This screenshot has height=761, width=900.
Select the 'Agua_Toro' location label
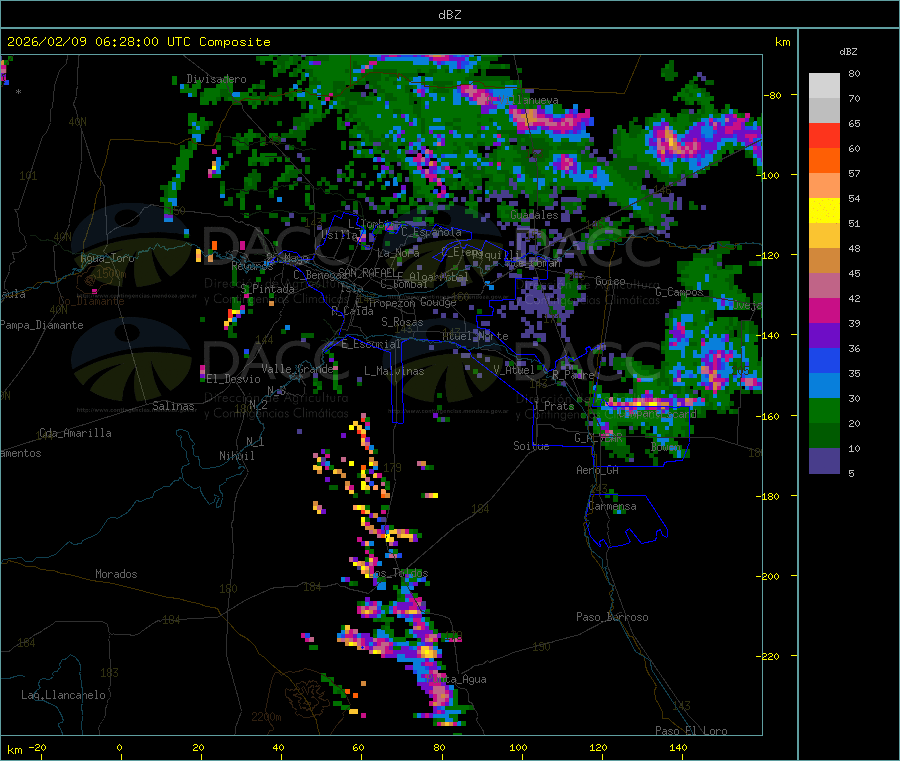click(107, 258)
